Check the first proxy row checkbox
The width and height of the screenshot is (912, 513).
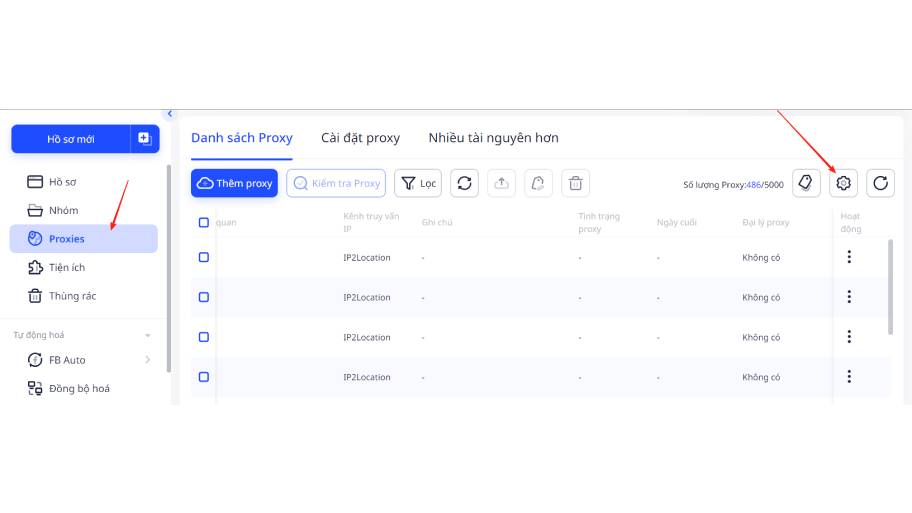(x=204, y=257)
